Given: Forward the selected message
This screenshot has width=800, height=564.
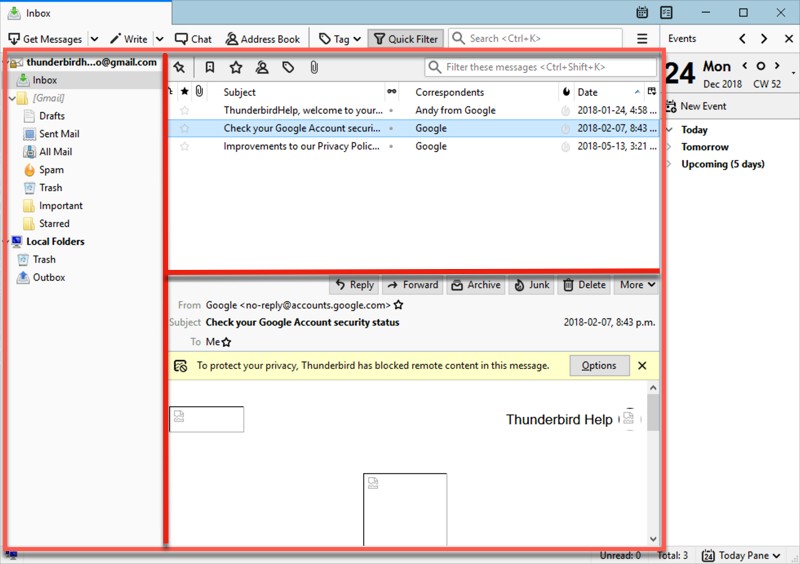Looking at the screenshot, I should (412, 285).
